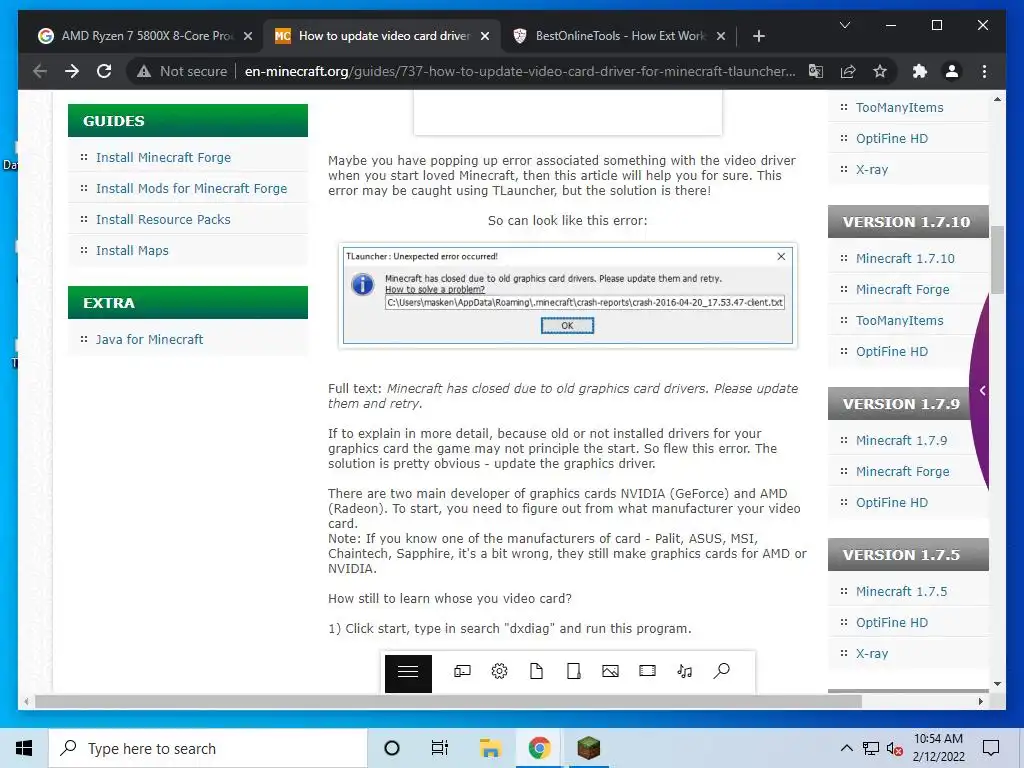
Task: Click the scroll down arrow
Action: pyautogui.click(x=997, y=684)
